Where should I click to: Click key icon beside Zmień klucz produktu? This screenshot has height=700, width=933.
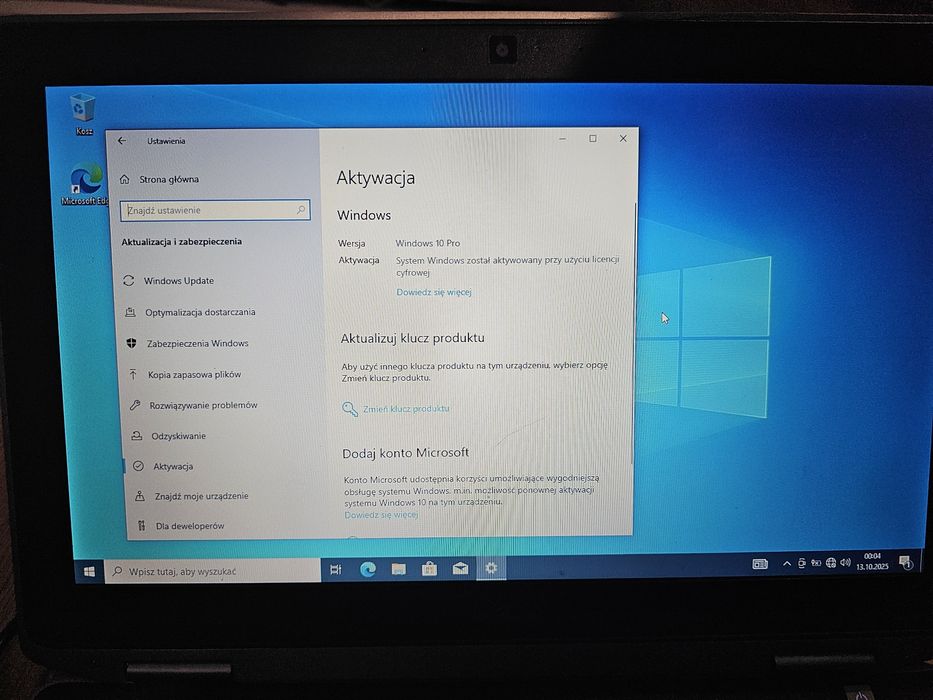pyautogui.click(x=349, y=409)
